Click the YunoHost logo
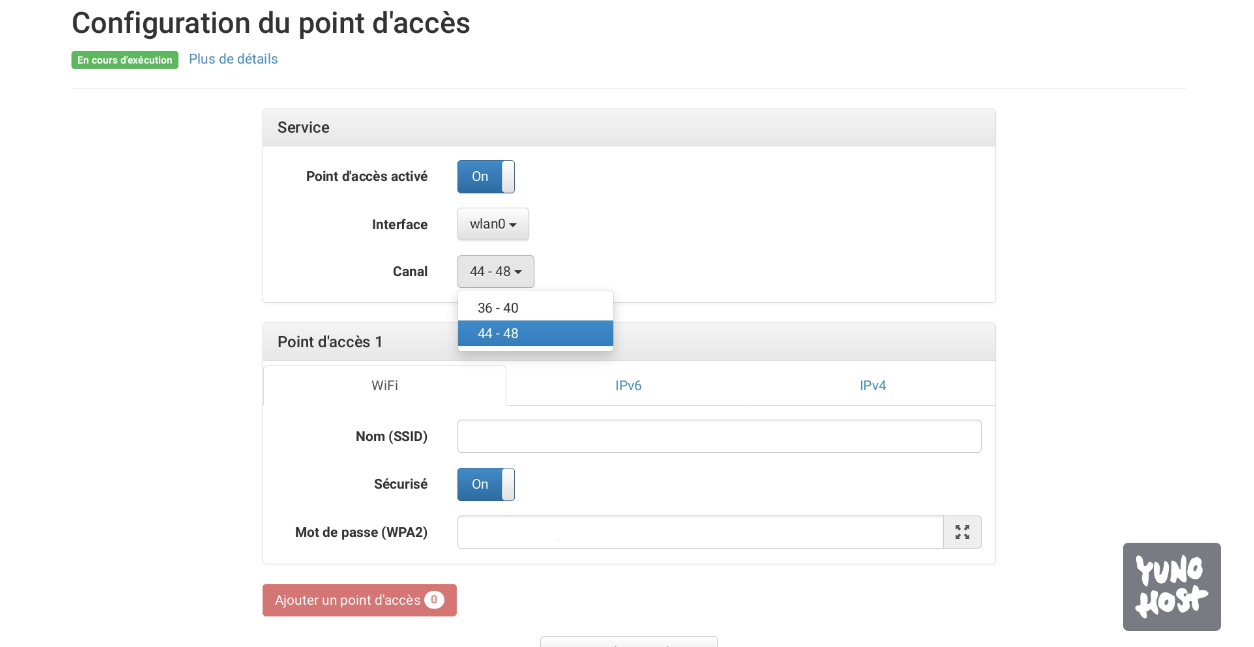 (x=1171, y=587)
